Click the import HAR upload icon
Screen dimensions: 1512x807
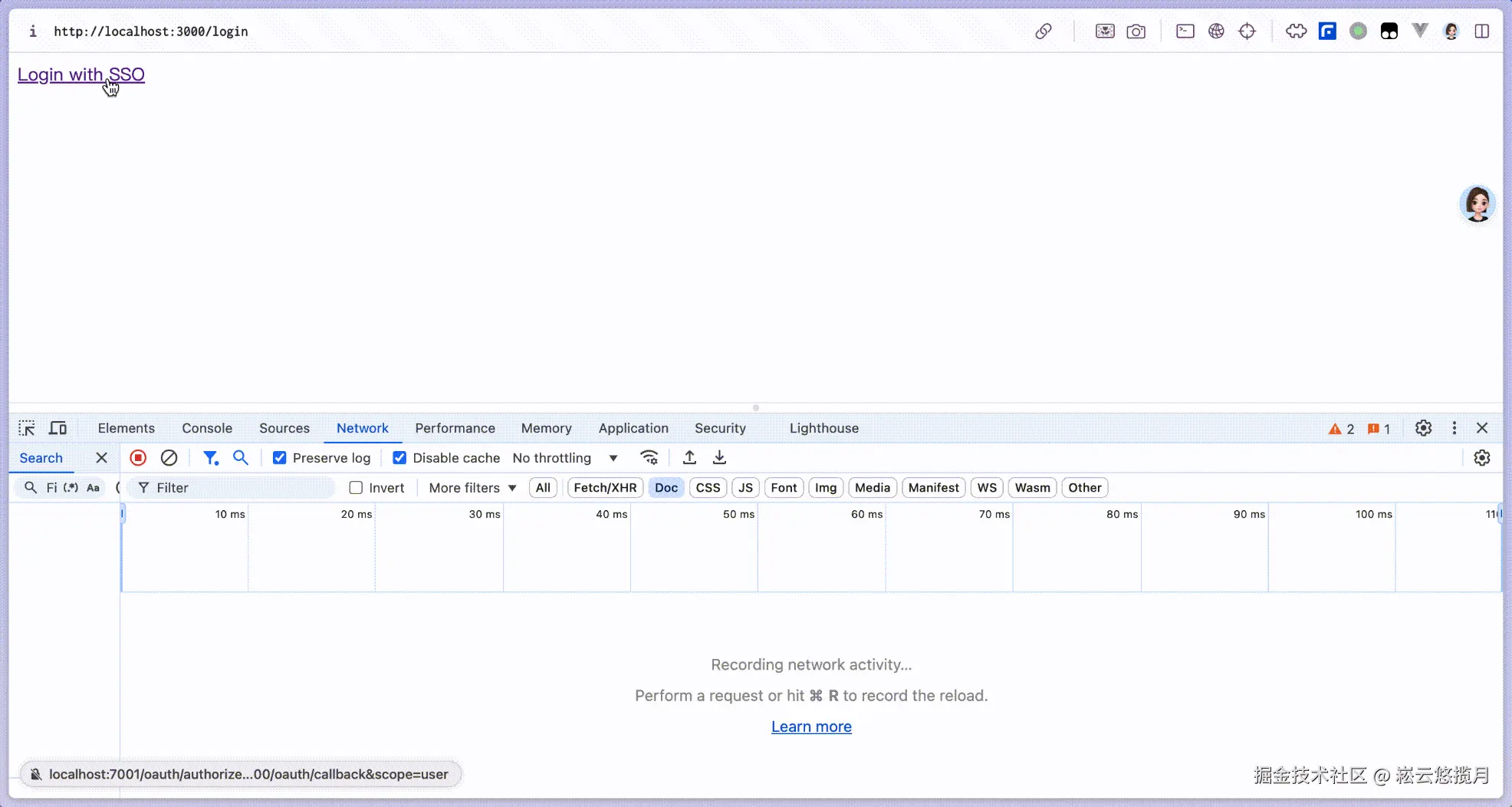click(689, 458)
